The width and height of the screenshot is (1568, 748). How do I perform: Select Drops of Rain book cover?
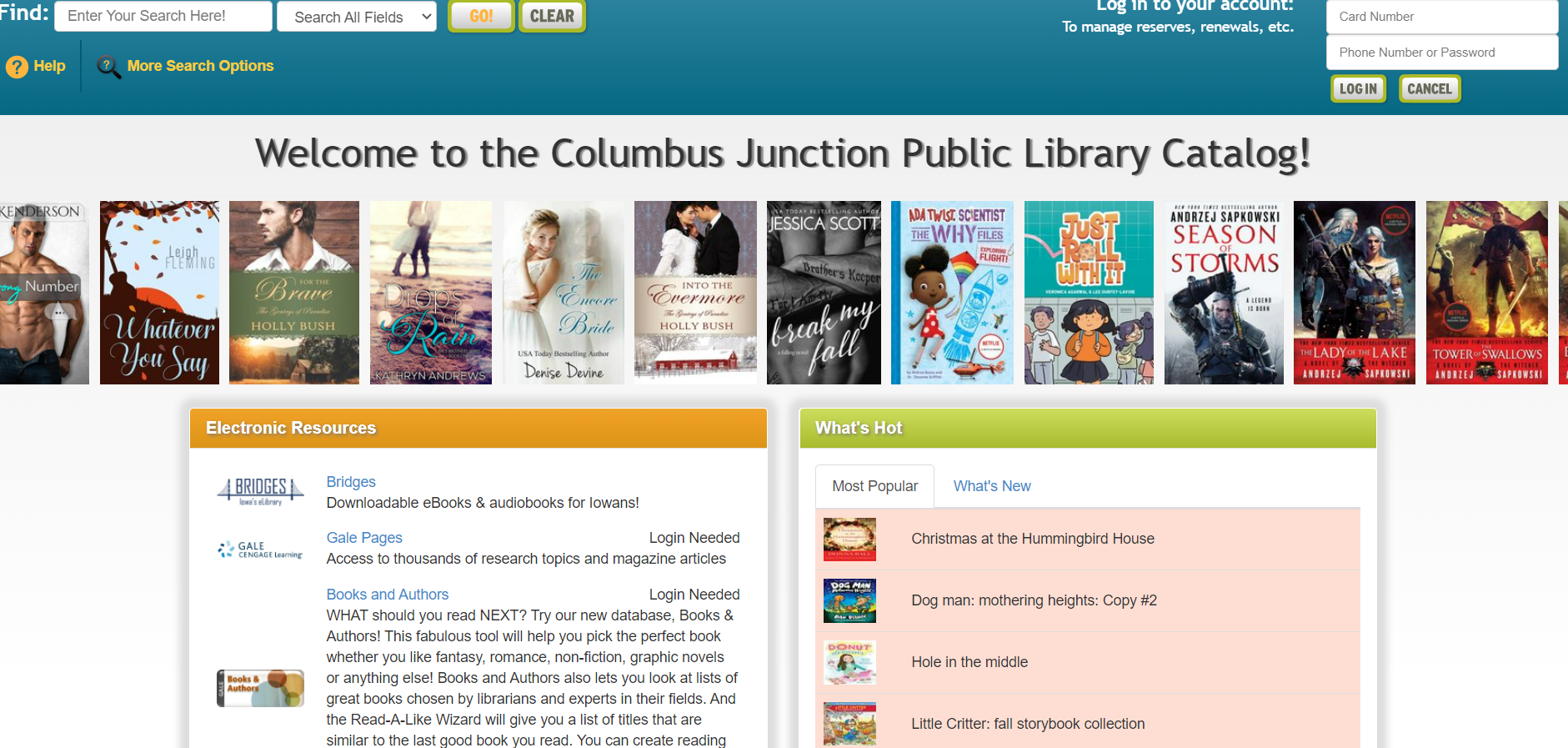431,293
